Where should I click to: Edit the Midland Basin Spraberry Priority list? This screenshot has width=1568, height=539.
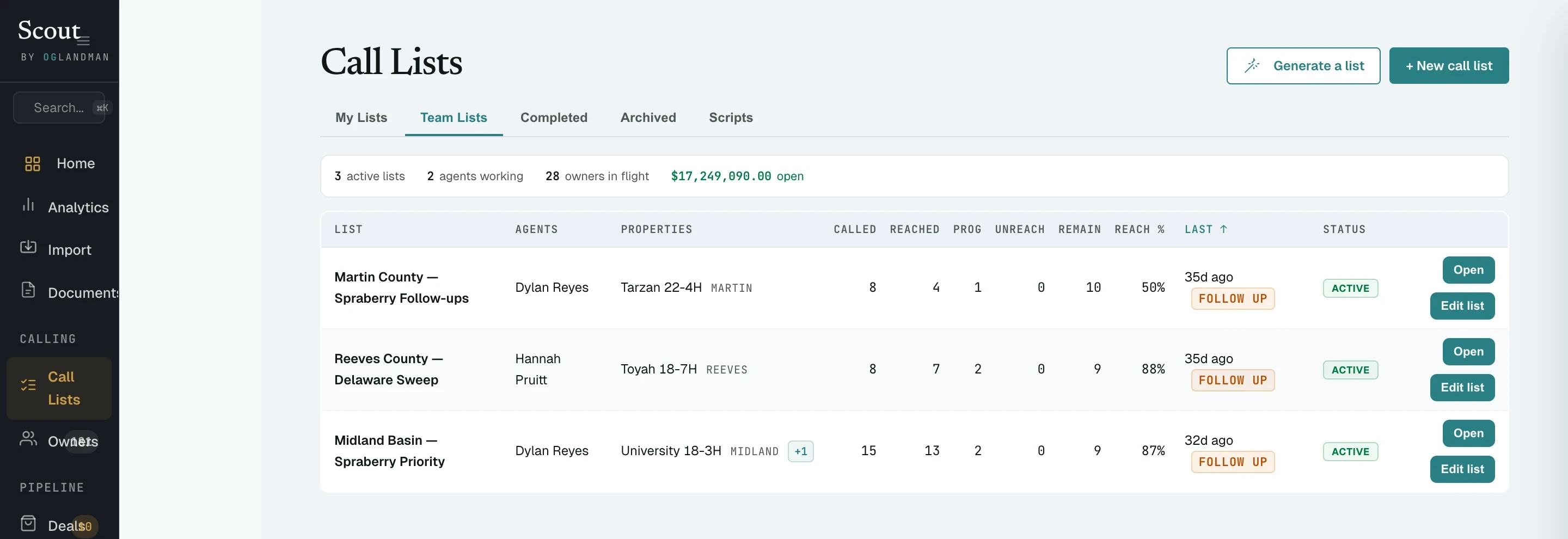(x=1461, y=469)
